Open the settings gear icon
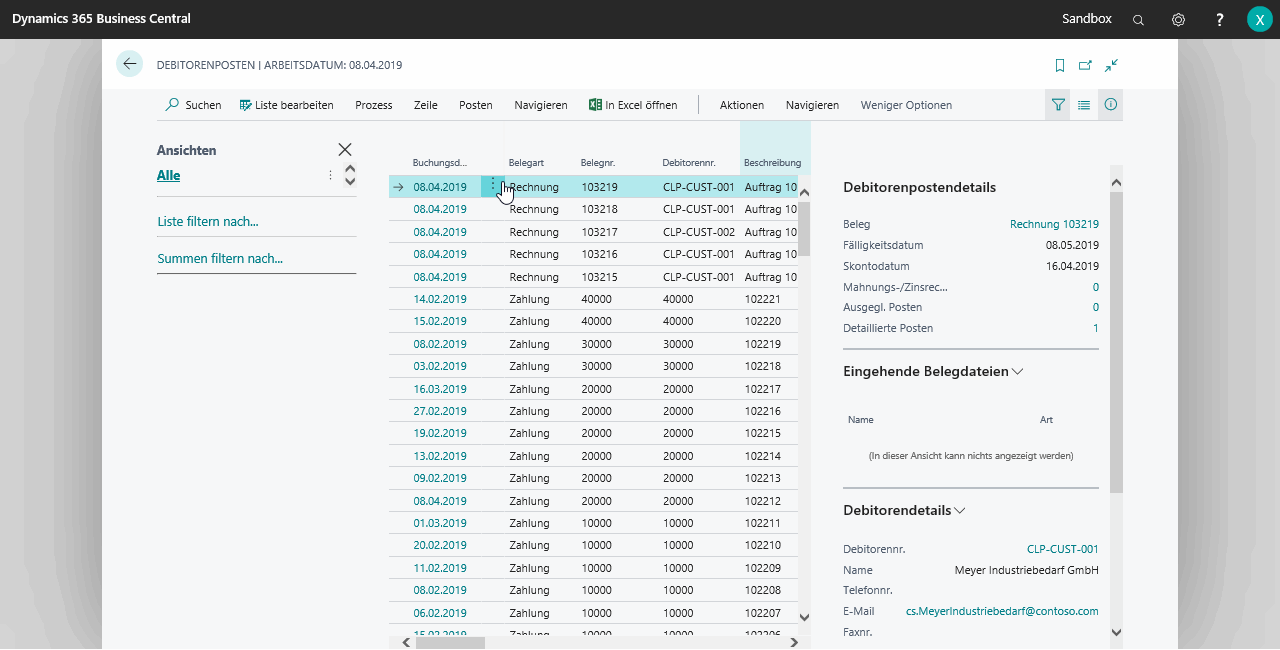This screenshot has height=650, width=1280. (1178, 20)
